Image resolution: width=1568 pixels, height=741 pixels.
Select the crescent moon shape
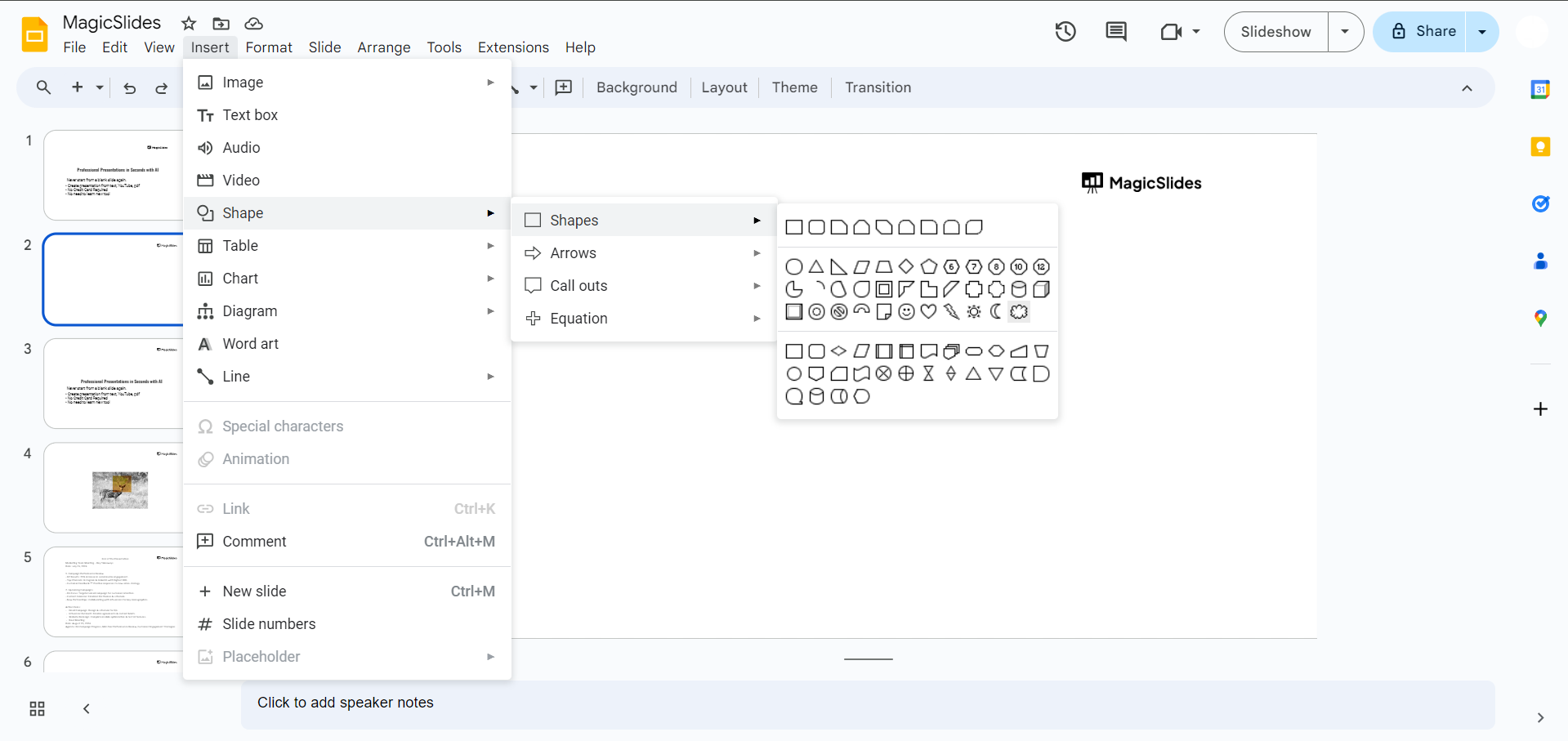pyautogui.click(x=996, y=312)
